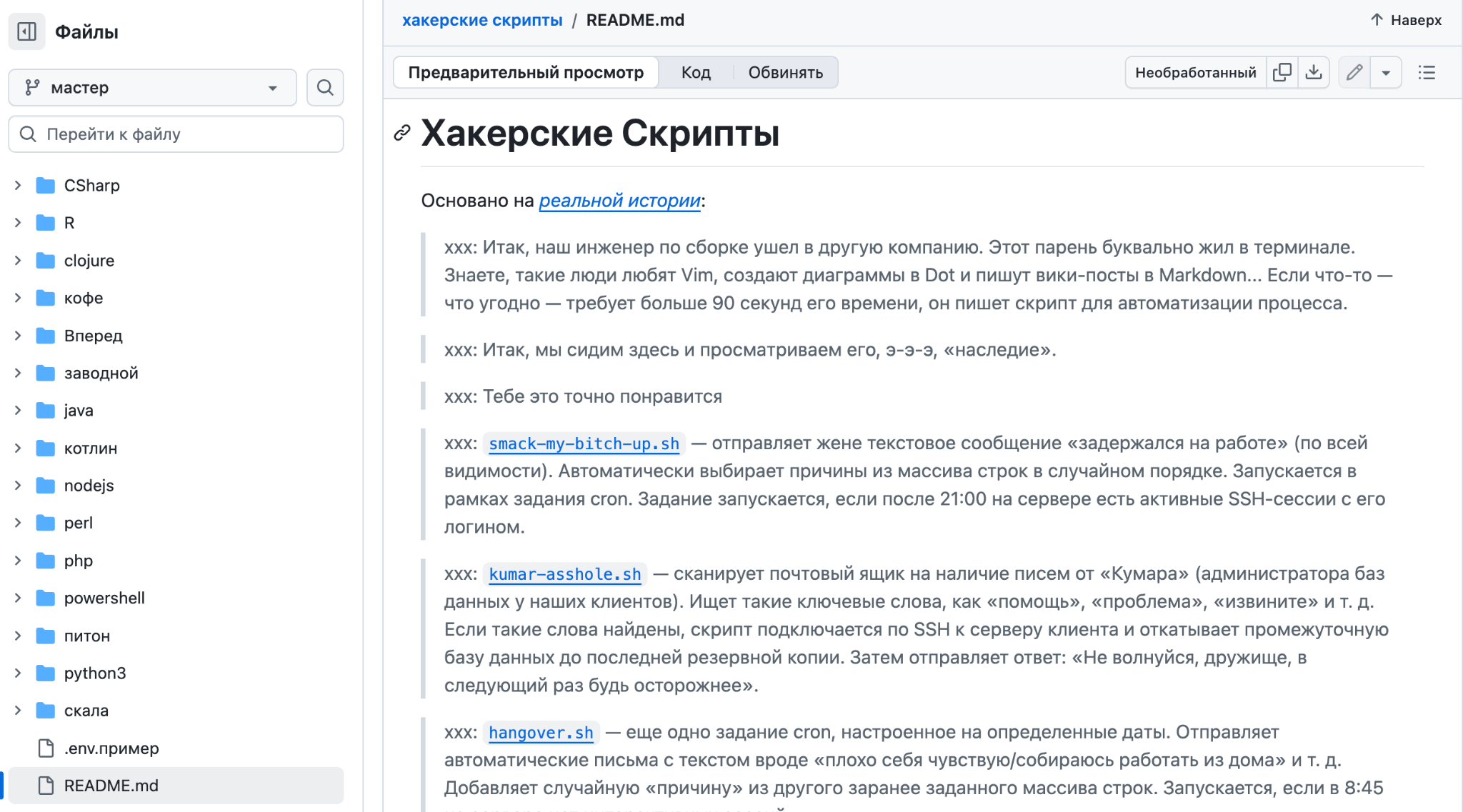
Task: Open the file editor with the pencil icon
Action: [x=1354, y=71]
